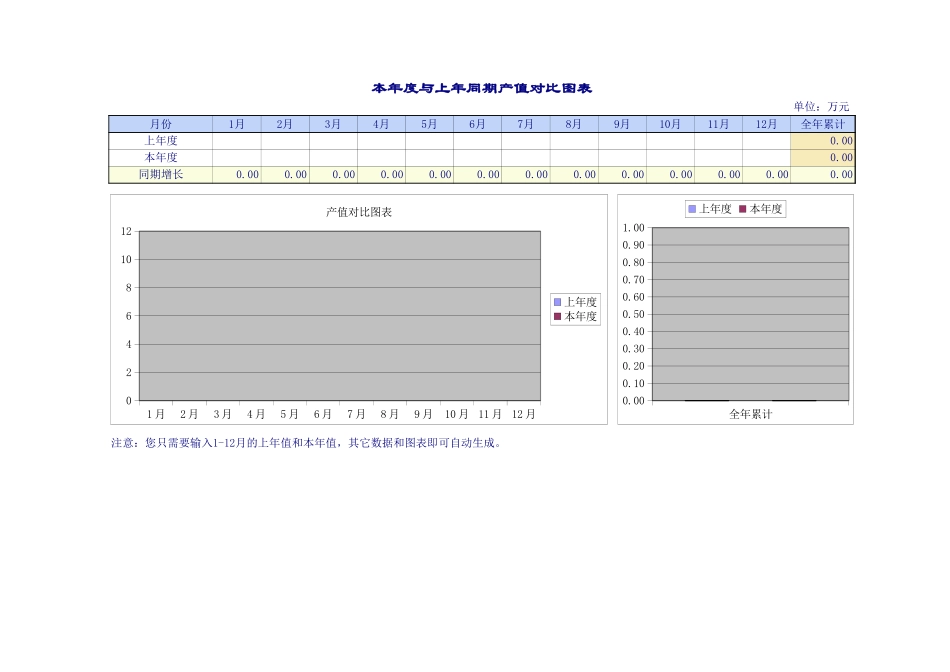Click the 单位：万元 label text
The height and width of the screenshot is (672, 950).
tap(822, 103)
